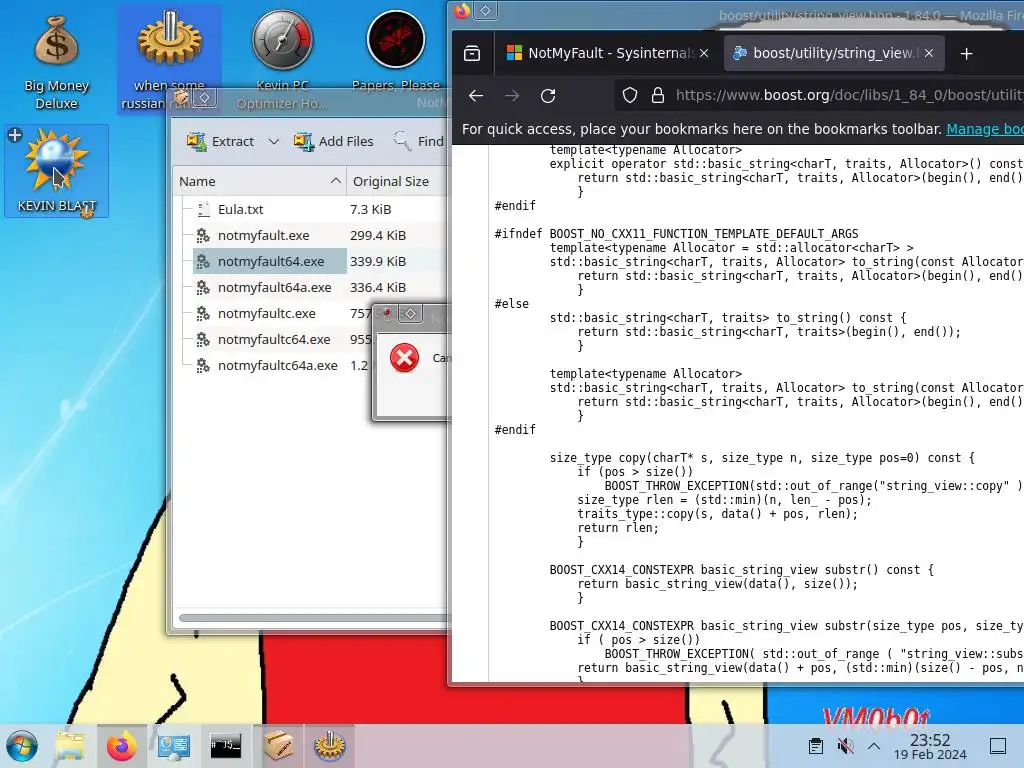Image resolution: width=1024 pixels, height=768 pixels.
Task: Open the Start menu orb
Action: click(x=22, y=746)
